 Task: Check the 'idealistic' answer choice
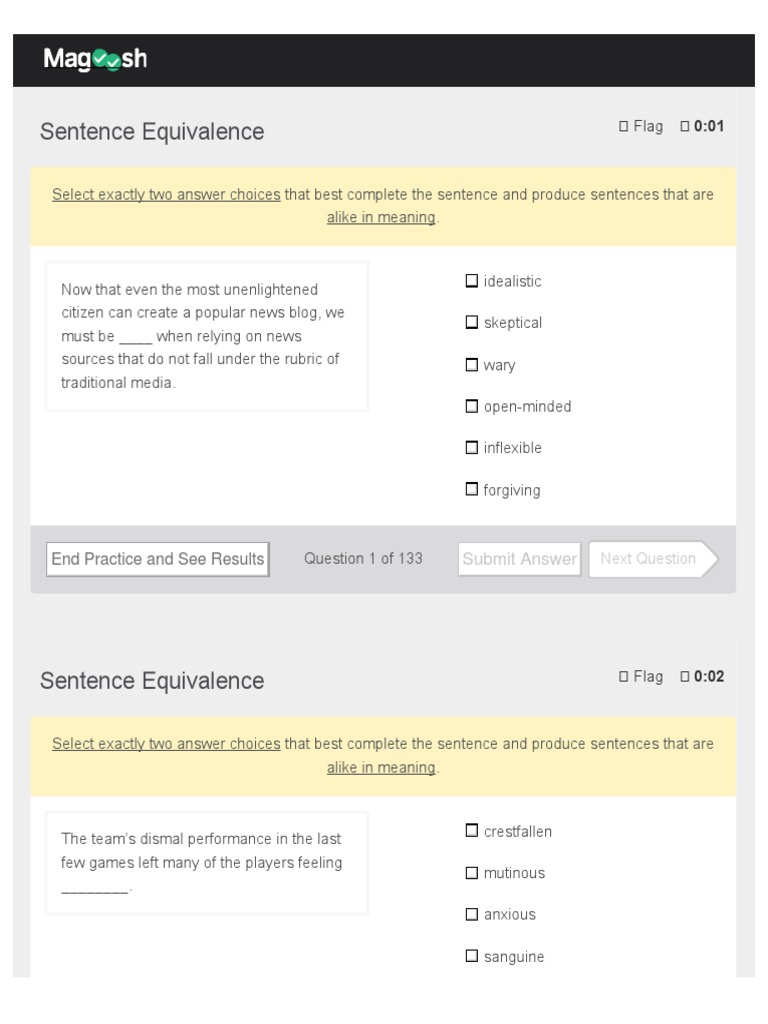point(472,281)
